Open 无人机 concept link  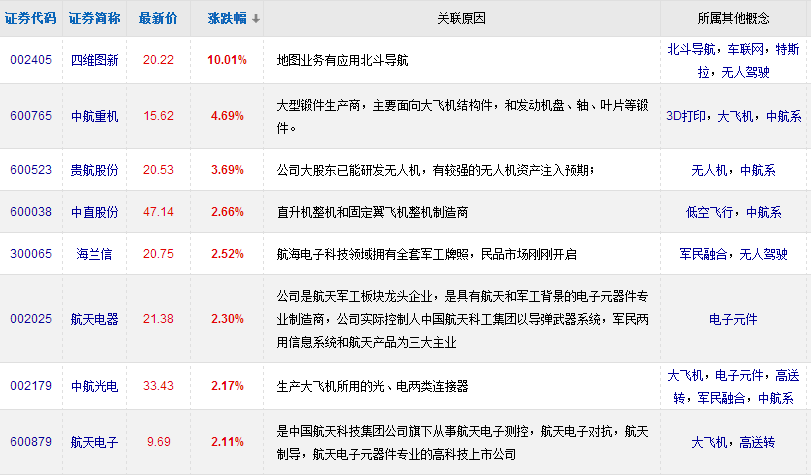(709, 170)
